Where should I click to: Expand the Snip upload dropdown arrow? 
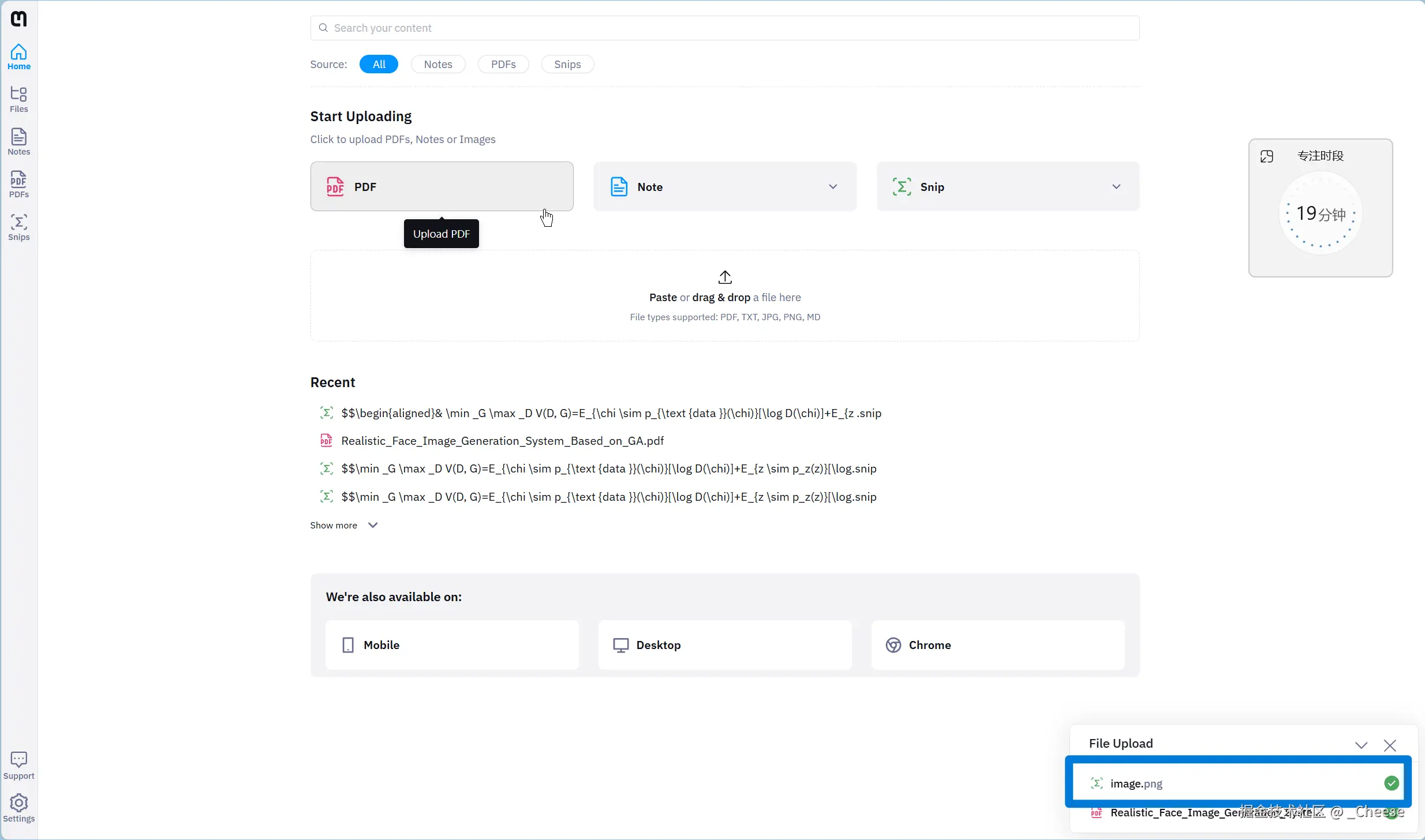tap(1116, 186)
